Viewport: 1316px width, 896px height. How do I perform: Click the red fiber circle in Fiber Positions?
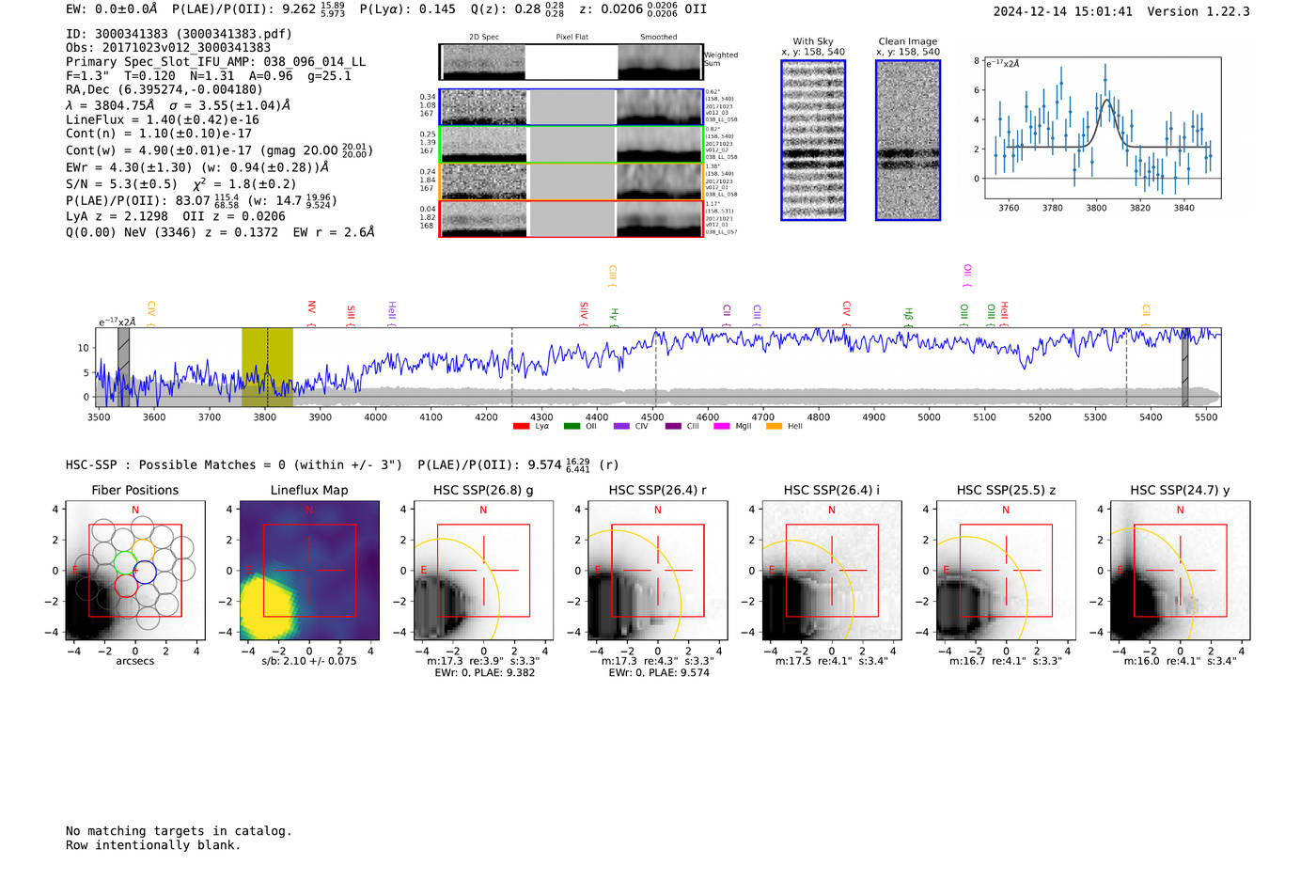click(126, 586)
